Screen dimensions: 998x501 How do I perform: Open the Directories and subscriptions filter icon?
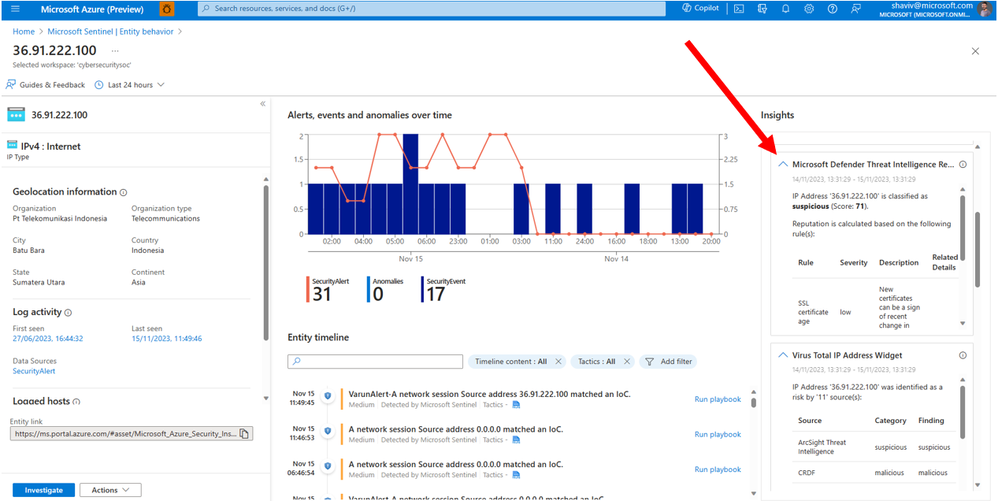click(x=762, y=9)
